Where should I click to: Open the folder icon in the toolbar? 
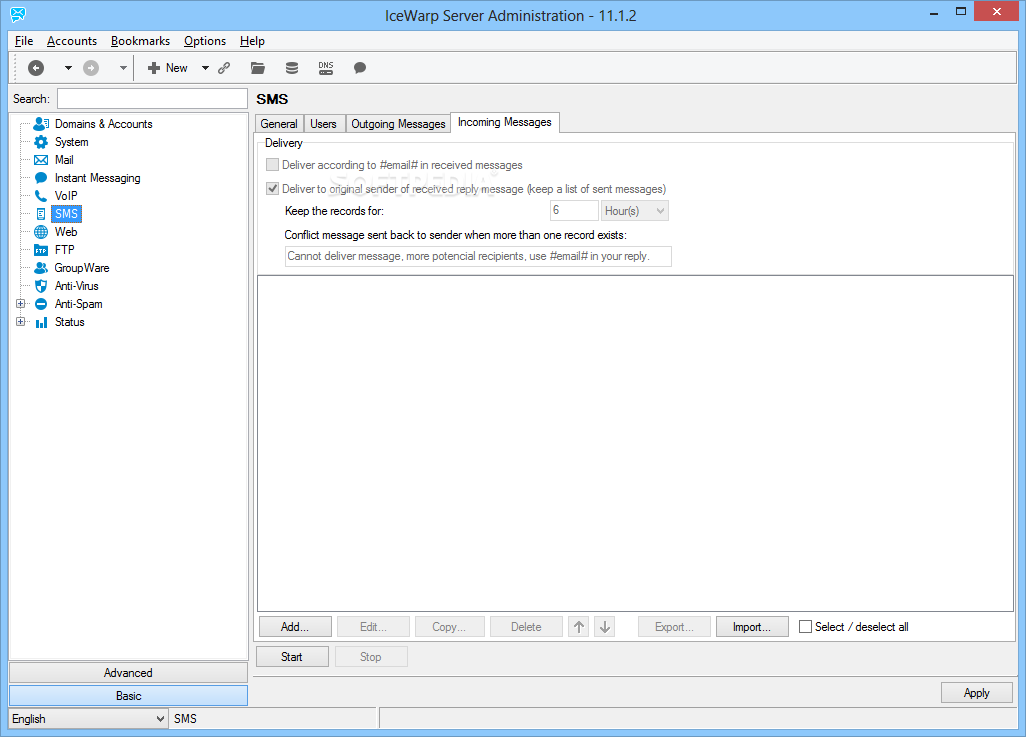(258, 68)
